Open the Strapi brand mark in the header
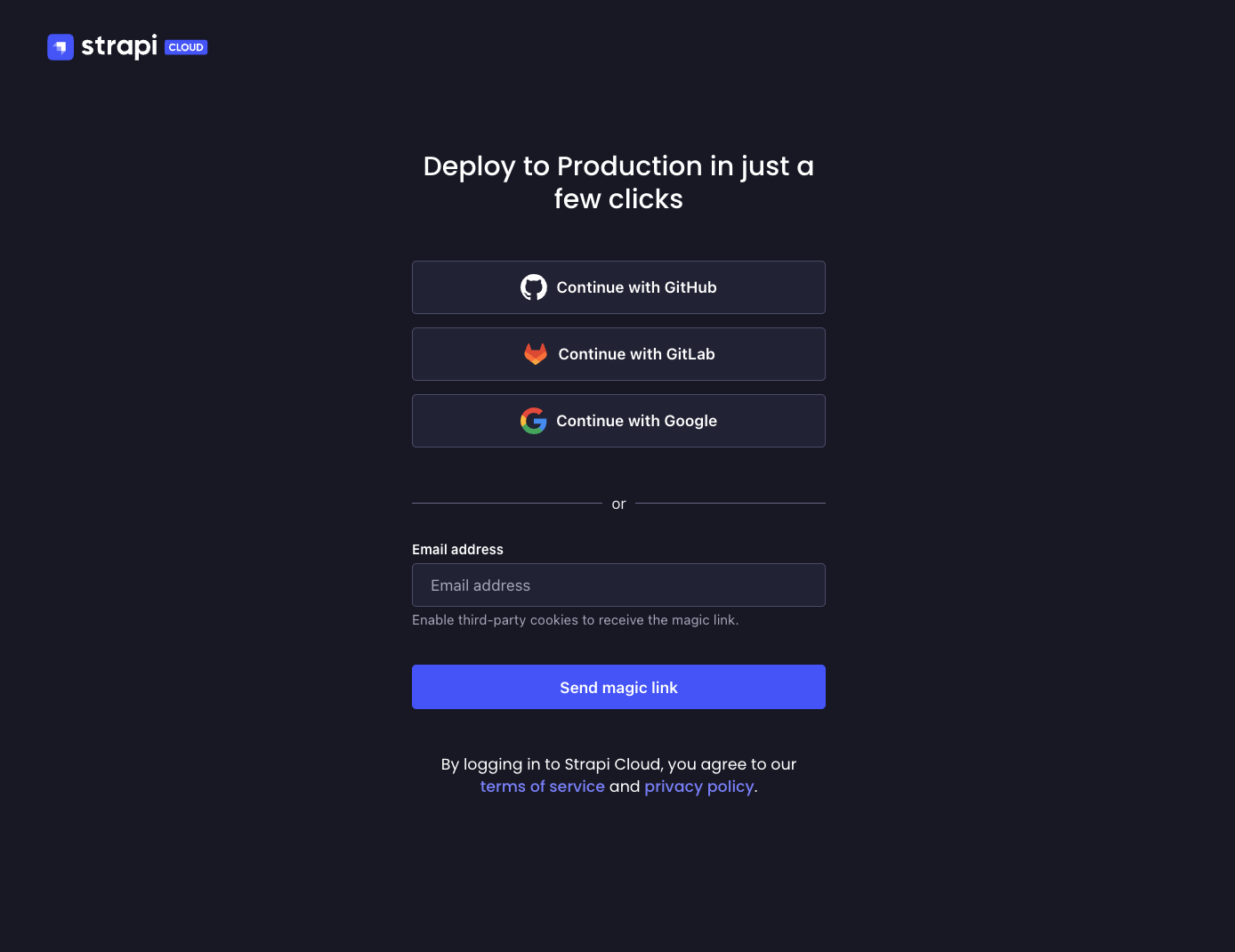 tap(60, 46)
